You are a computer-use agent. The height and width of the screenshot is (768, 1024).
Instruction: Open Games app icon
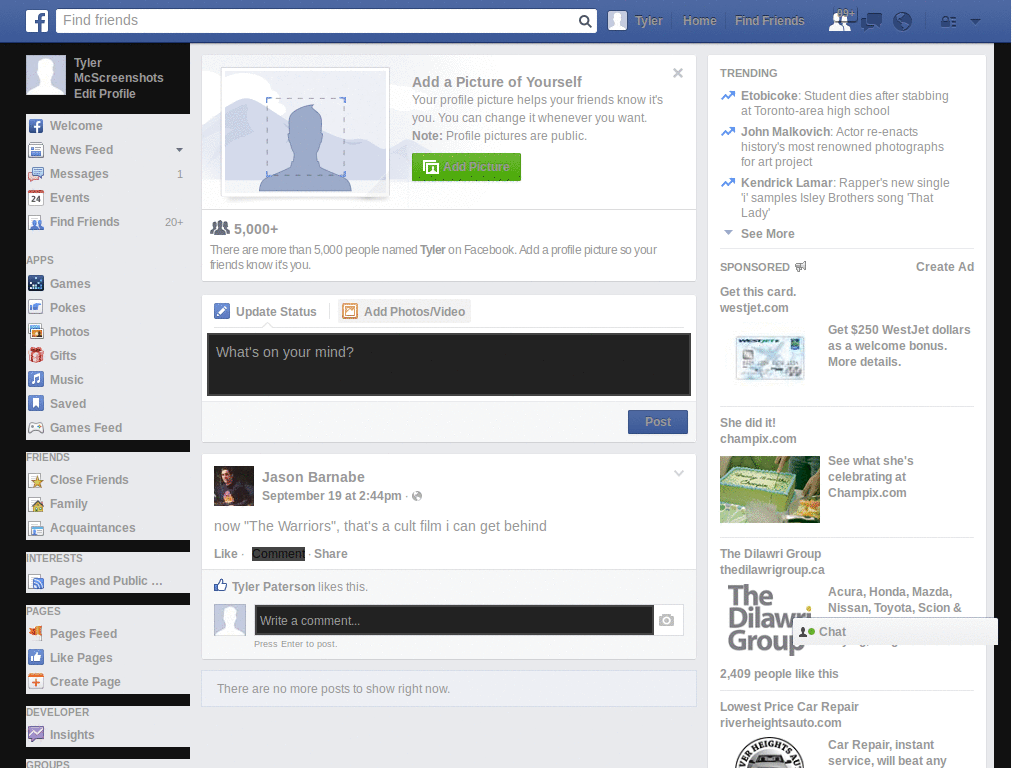36,283
